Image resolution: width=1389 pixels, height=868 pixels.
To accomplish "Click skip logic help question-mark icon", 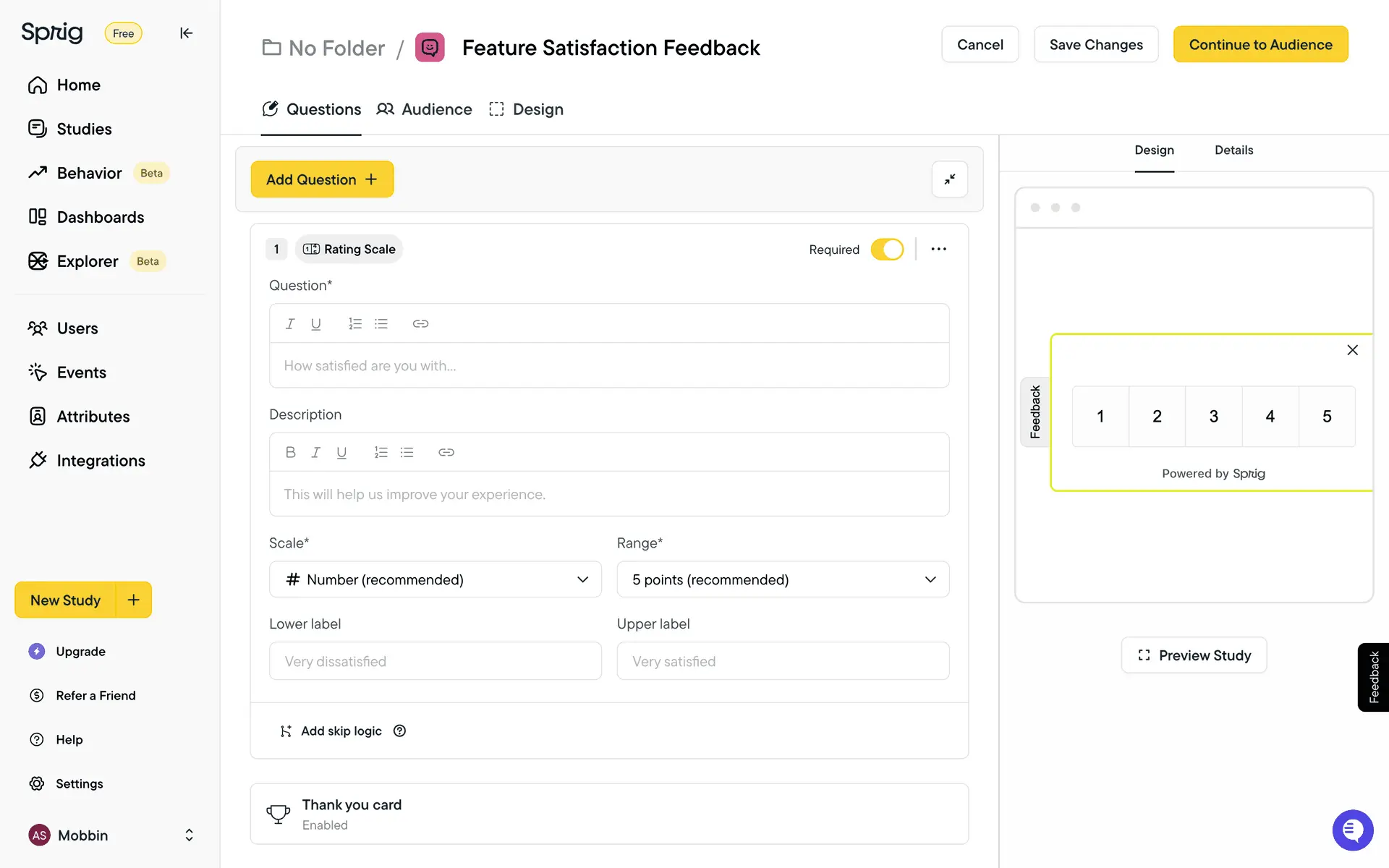I will click(399, 731).
